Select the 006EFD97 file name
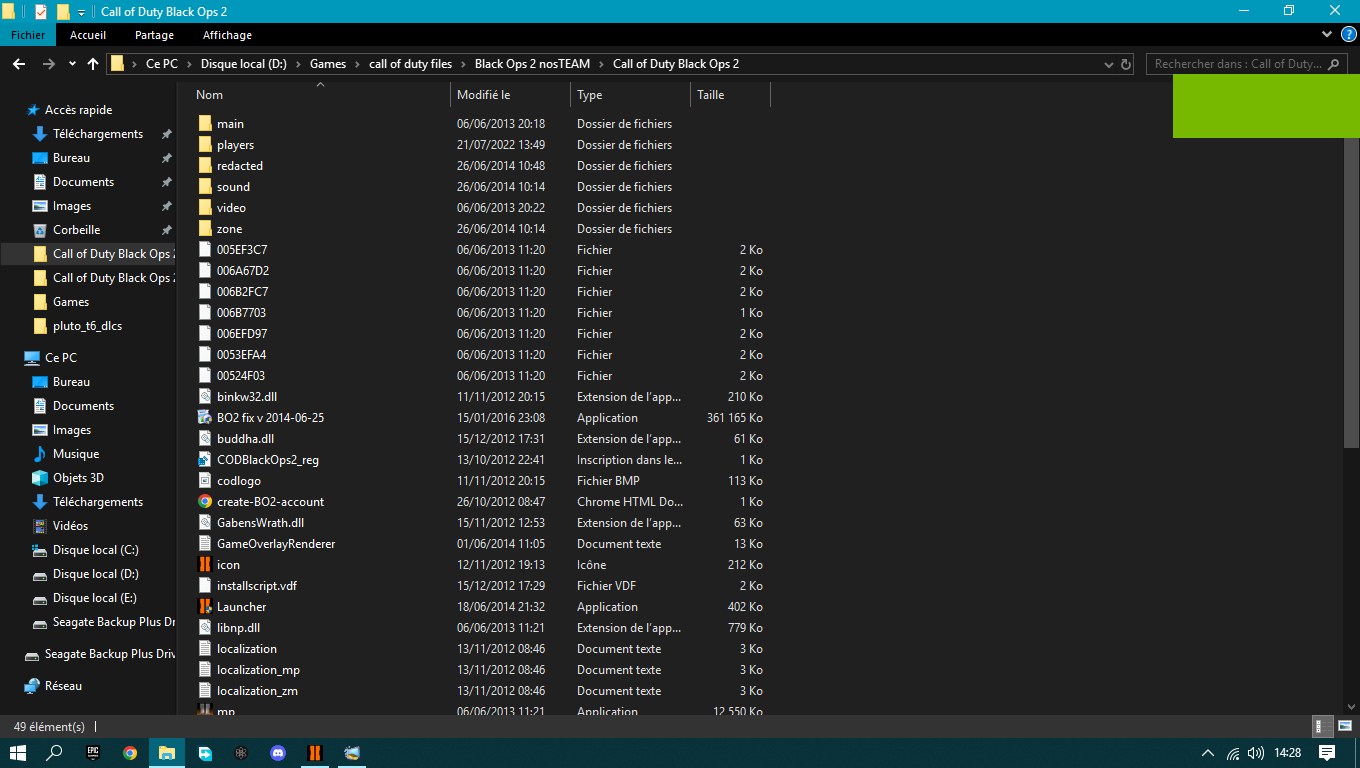 click(242, 334)
